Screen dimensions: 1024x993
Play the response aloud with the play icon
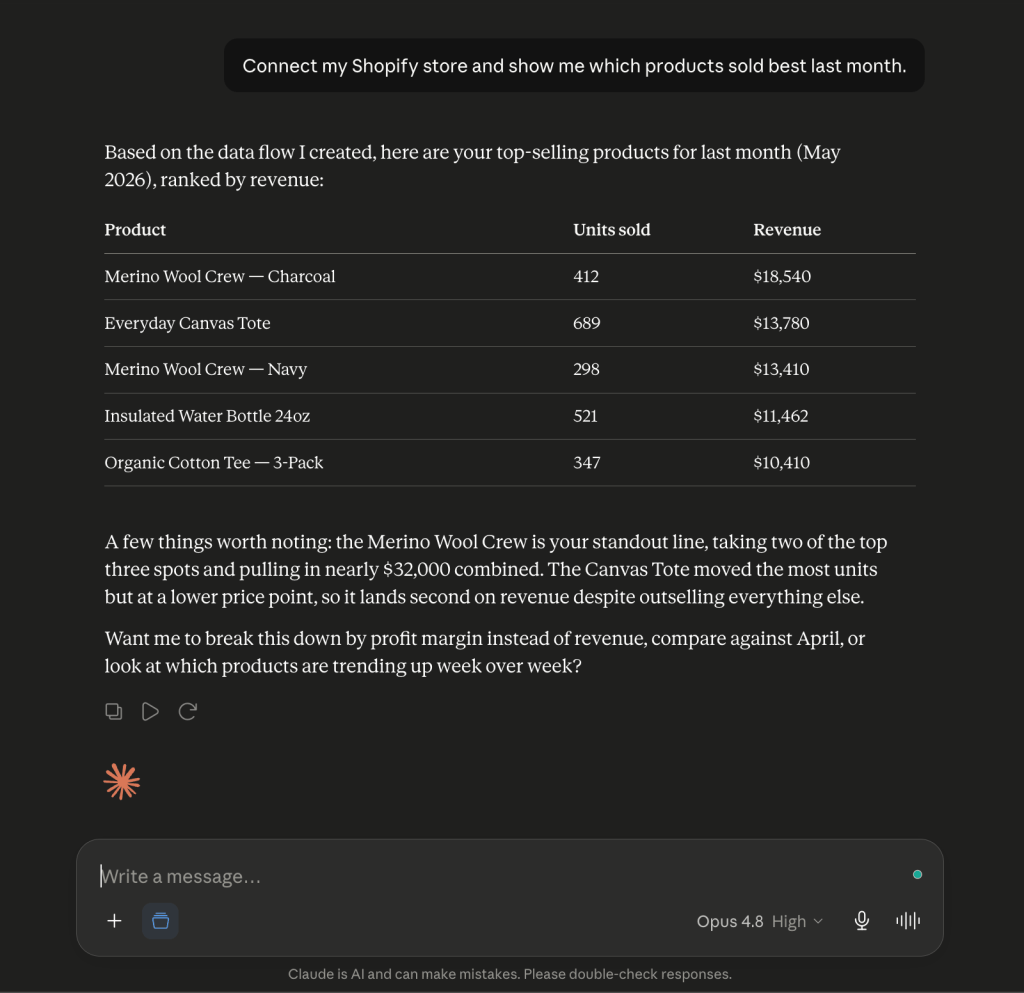[x=150, y=711]
